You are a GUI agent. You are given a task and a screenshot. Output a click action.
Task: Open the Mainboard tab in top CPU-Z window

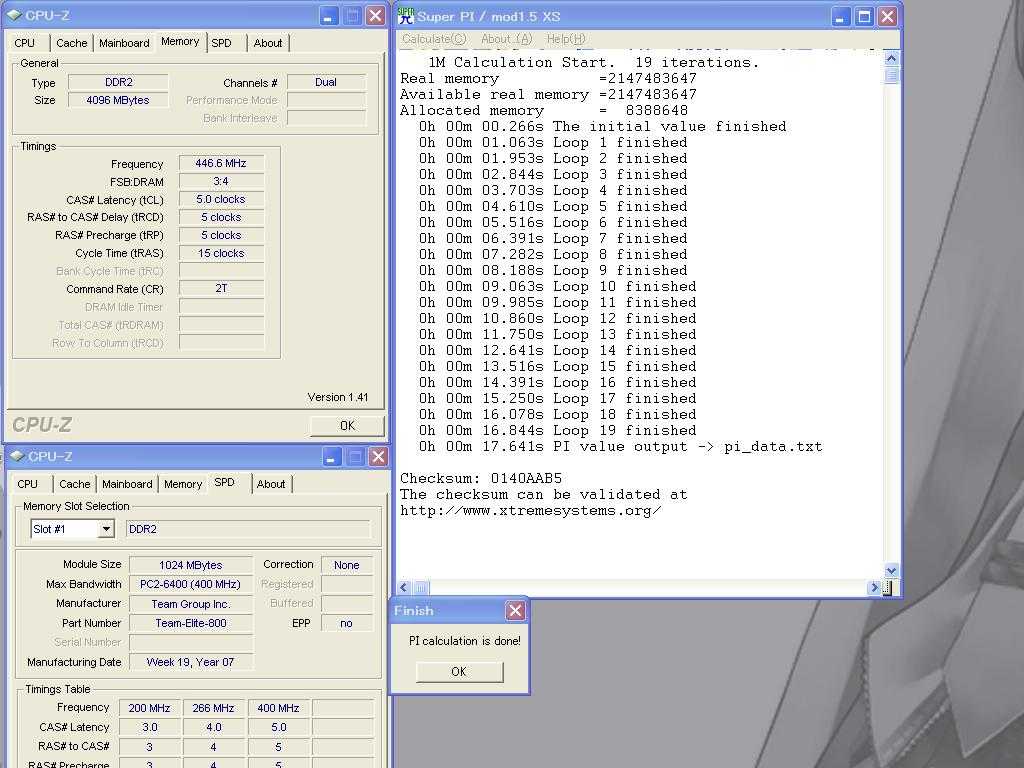(x=124, y=43)
